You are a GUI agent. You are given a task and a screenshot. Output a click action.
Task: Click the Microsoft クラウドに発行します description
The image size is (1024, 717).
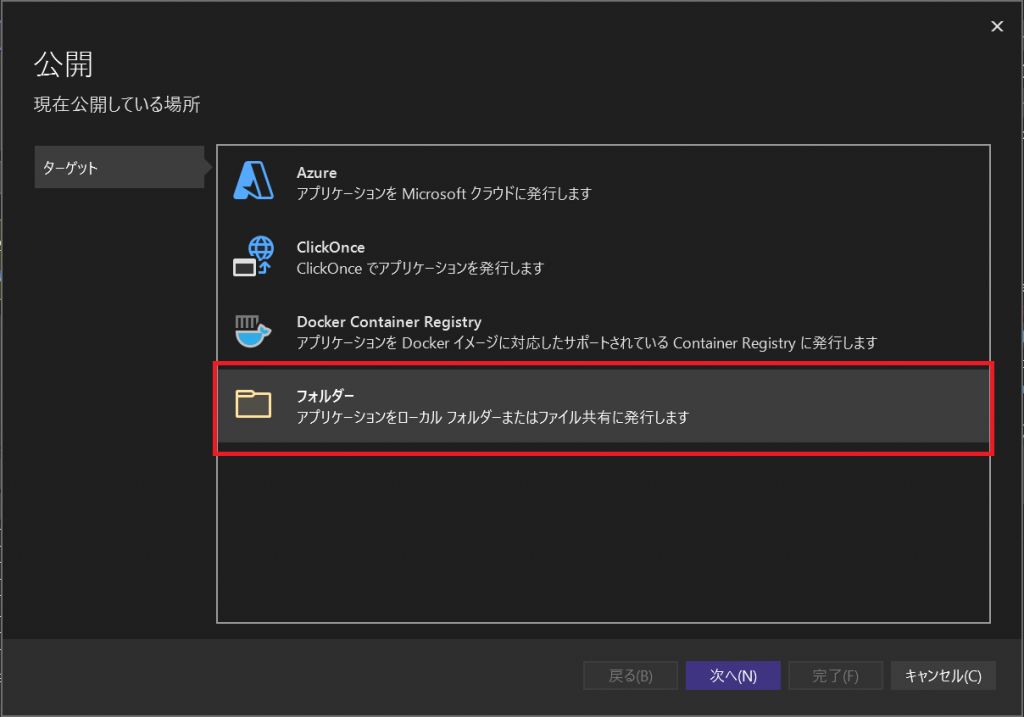[x=444, y=193]
